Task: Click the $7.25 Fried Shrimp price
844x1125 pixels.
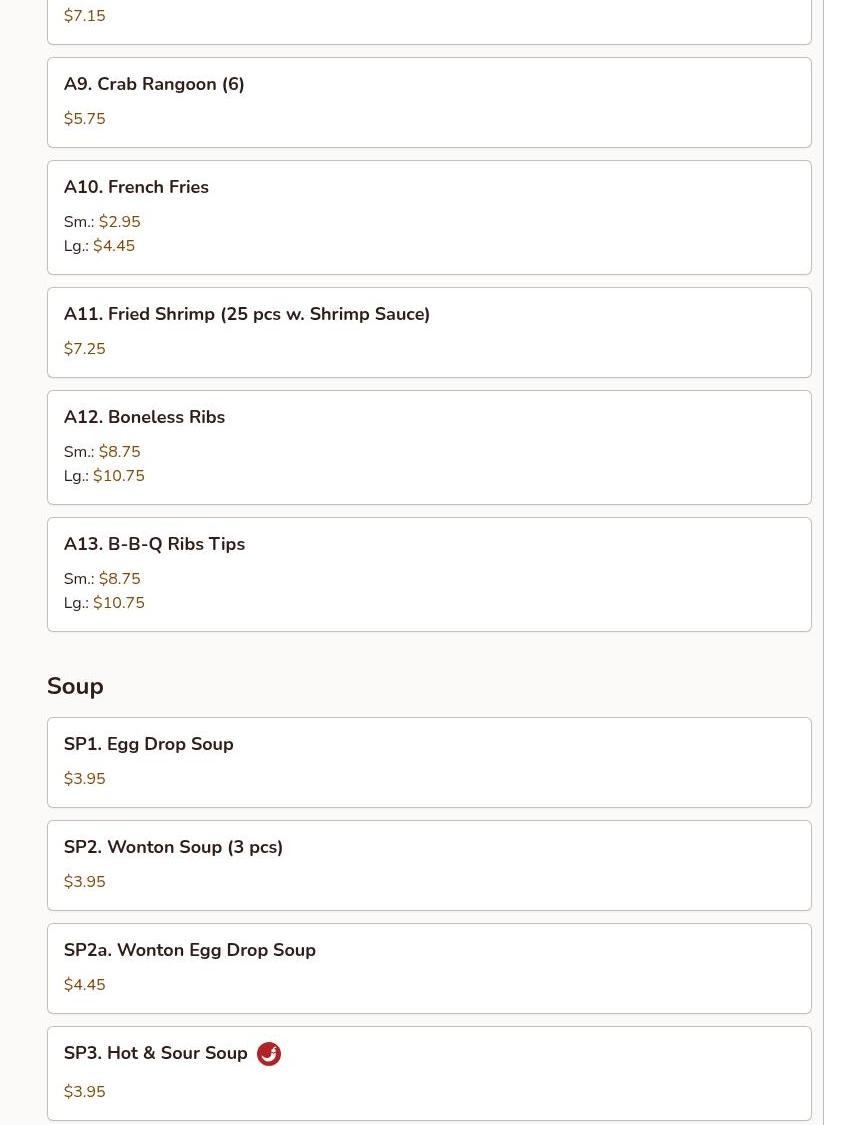Action: point(85,349)
